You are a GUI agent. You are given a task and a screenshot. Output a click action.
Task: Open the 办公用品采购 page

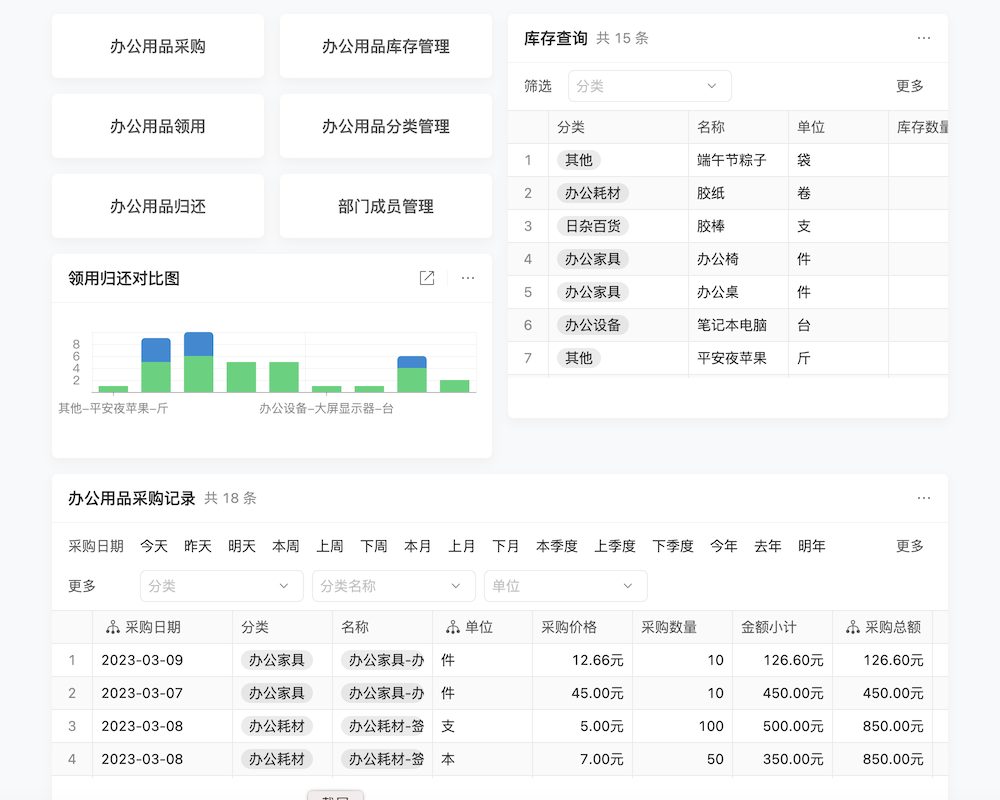tap(157, 45)
